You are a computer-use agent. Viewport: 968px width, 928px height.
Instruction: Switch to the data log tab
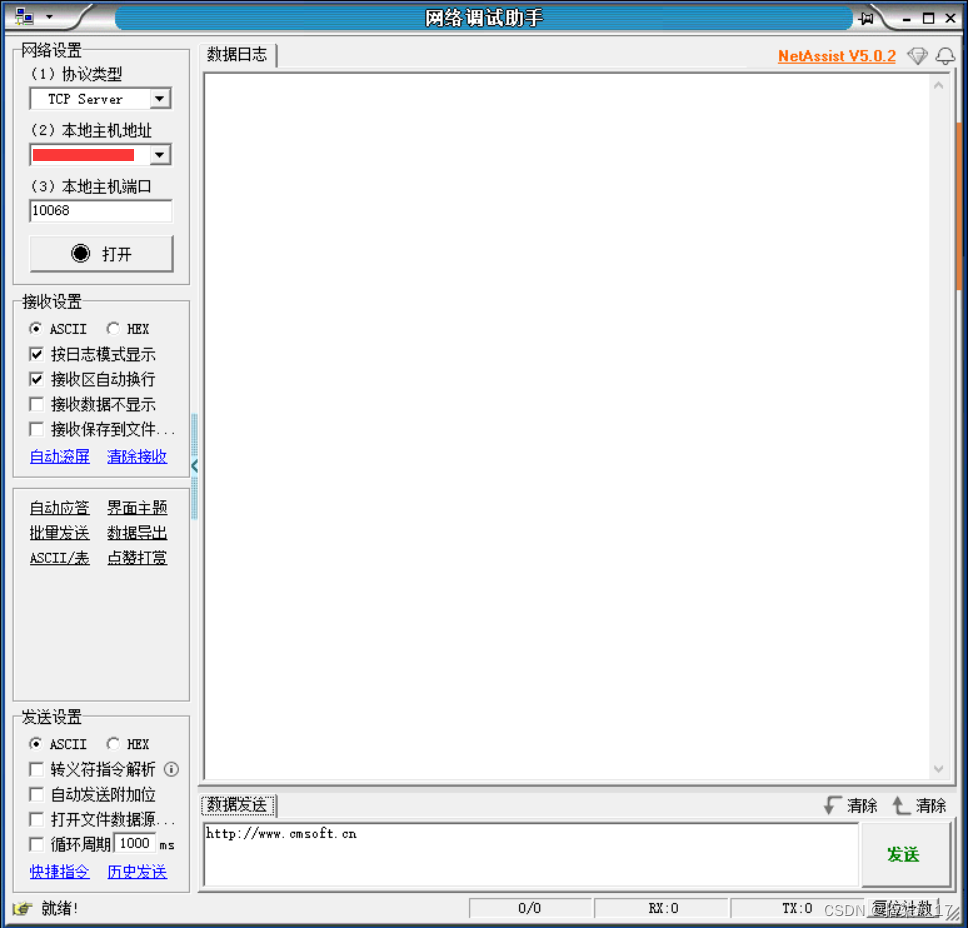(236, 55)
